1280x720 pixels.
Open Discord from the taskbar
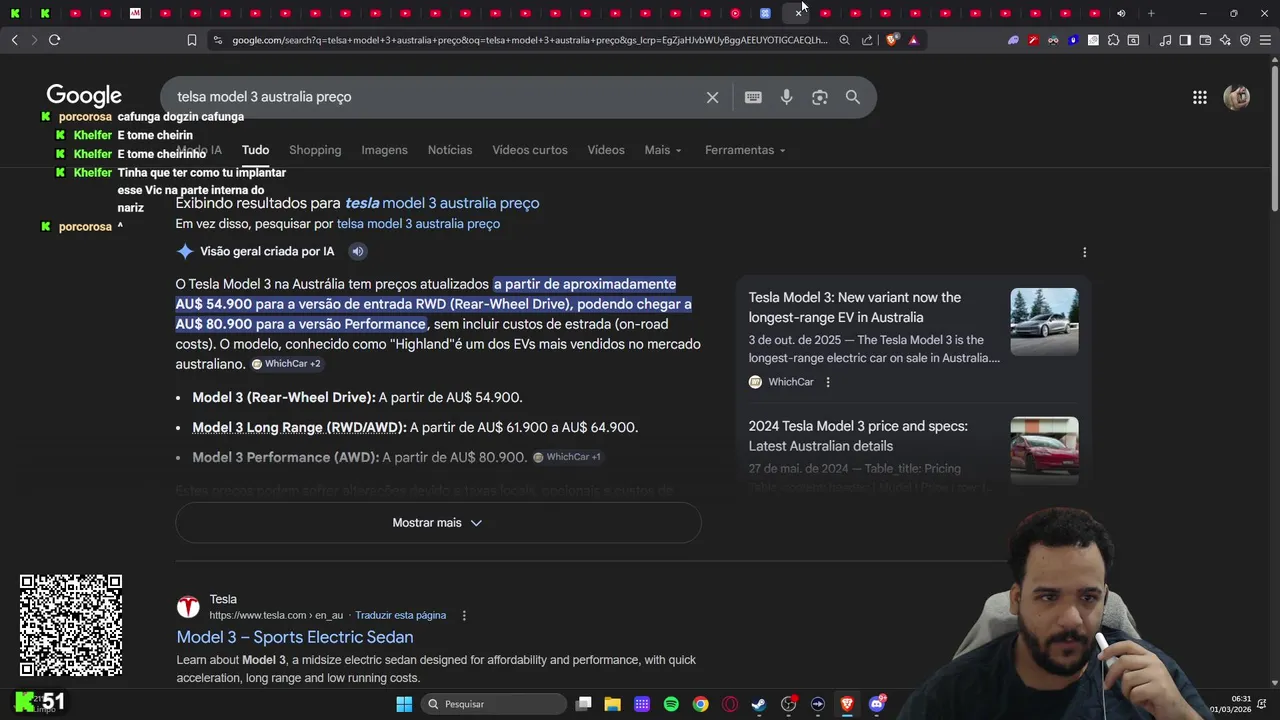[877, 704]
